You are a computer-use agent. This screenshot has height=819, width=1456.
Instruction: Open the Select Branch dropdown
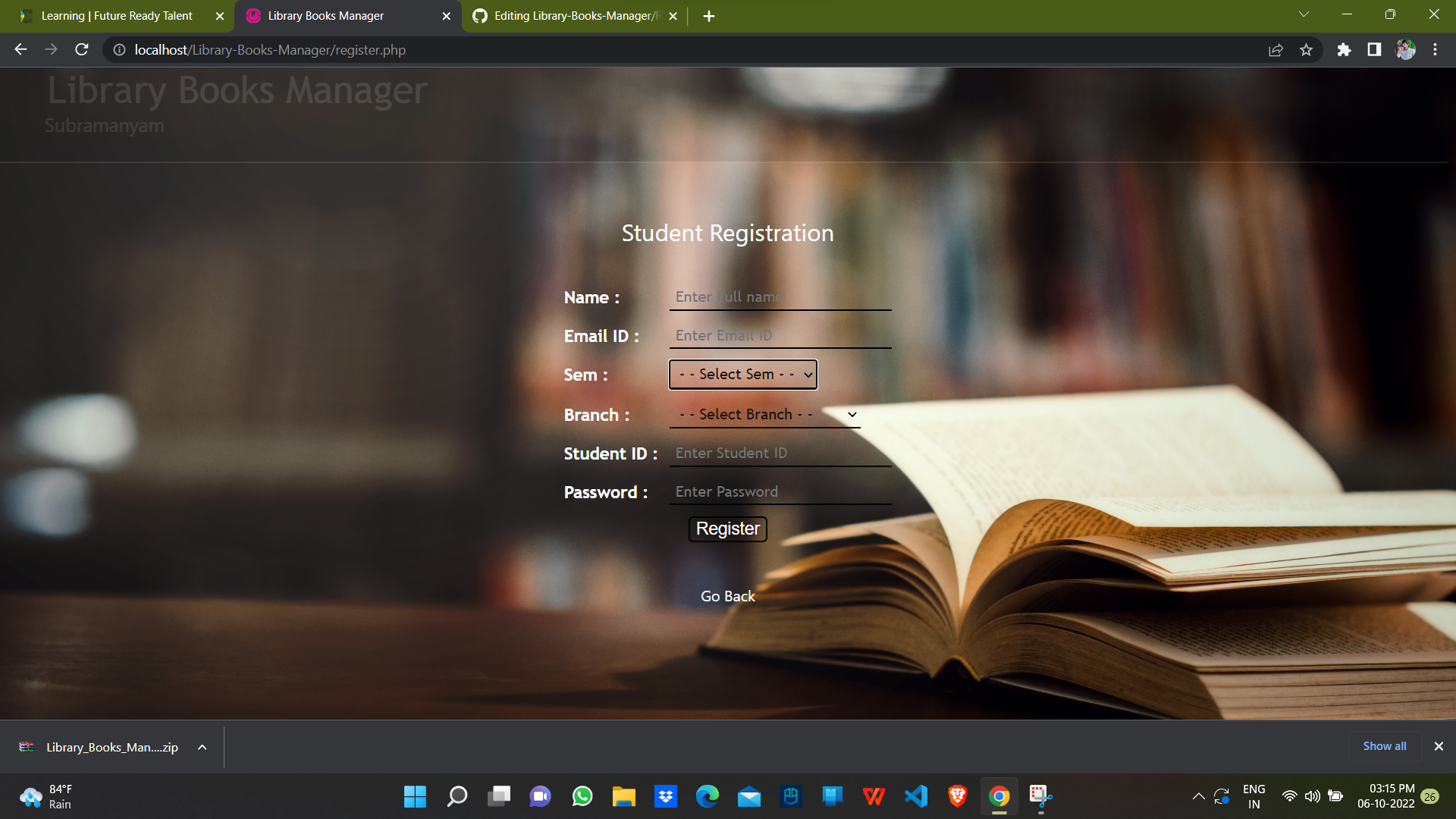pyautogui.click(x=764, y=414)
